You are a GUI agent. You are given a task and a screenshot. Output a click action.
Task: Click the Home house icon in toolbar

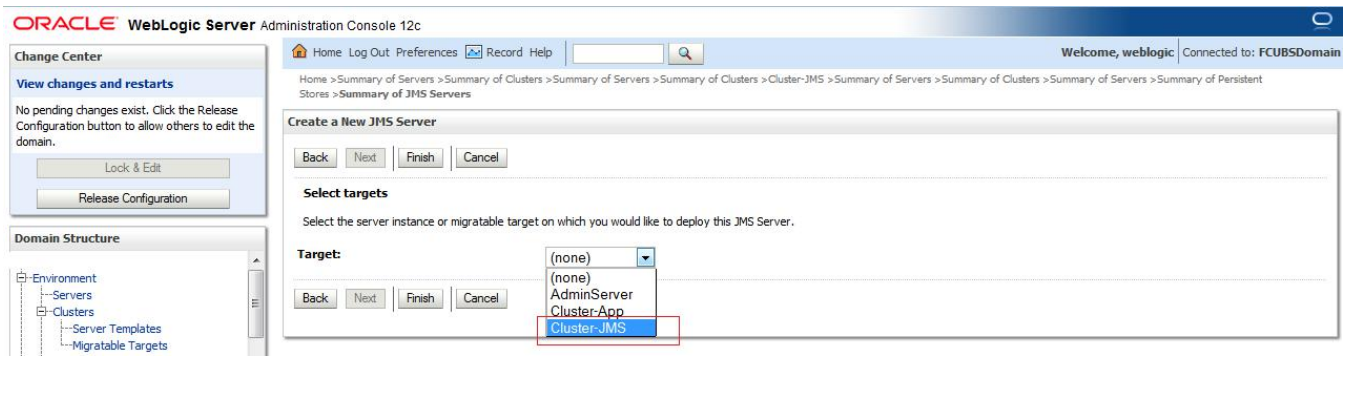tap(300, 52)
